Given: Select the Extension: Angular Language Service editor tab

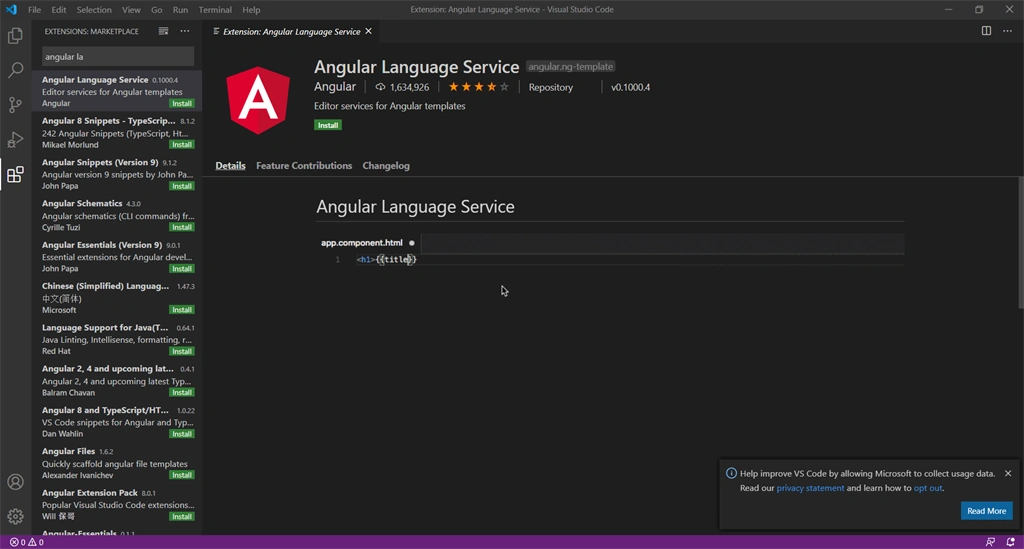Looking at the screenshot, I should (x=292, y=31).
